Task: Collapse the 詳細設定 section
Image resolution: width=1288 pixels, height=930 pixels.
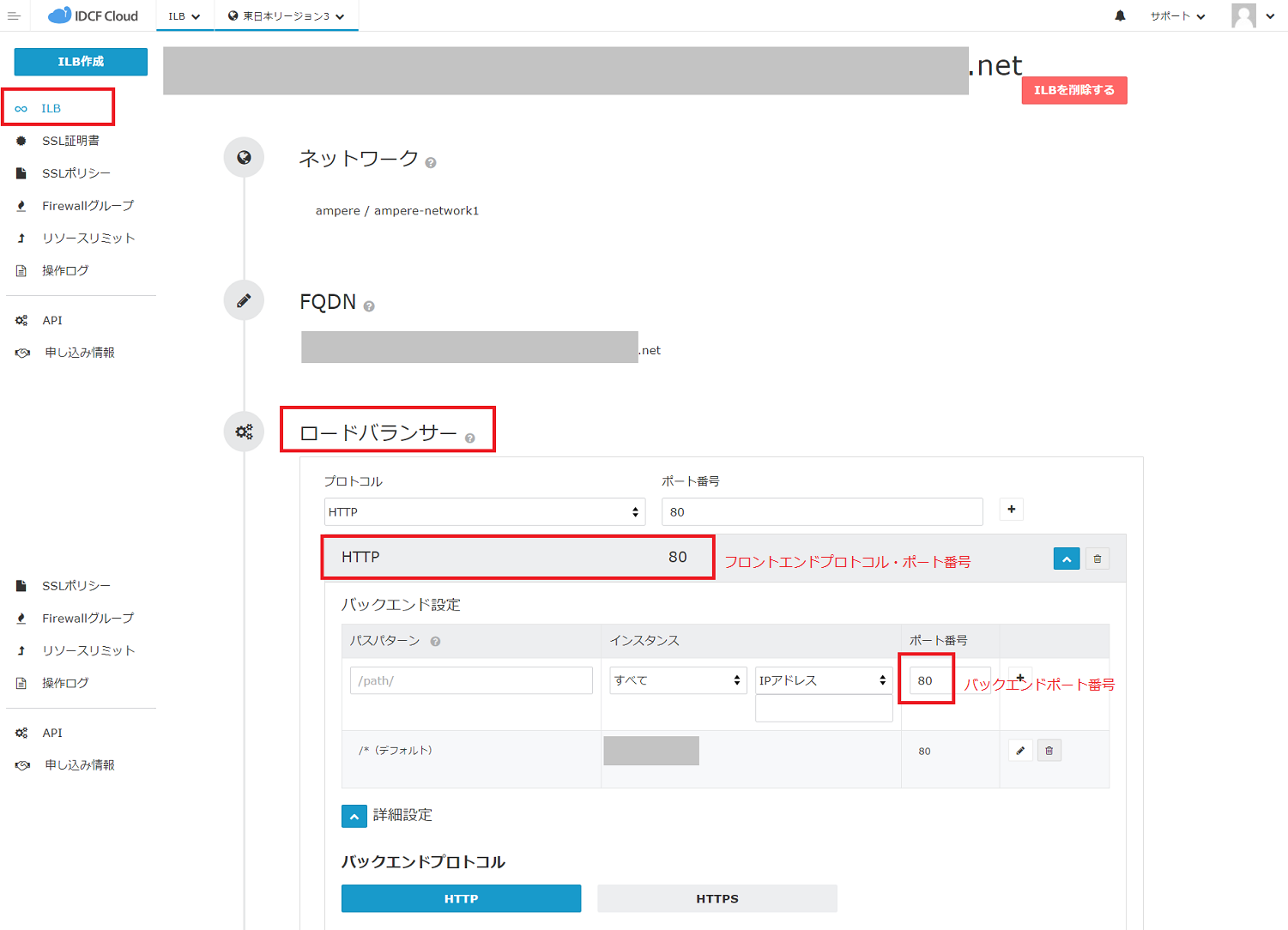Action: [x=354, y=816]
